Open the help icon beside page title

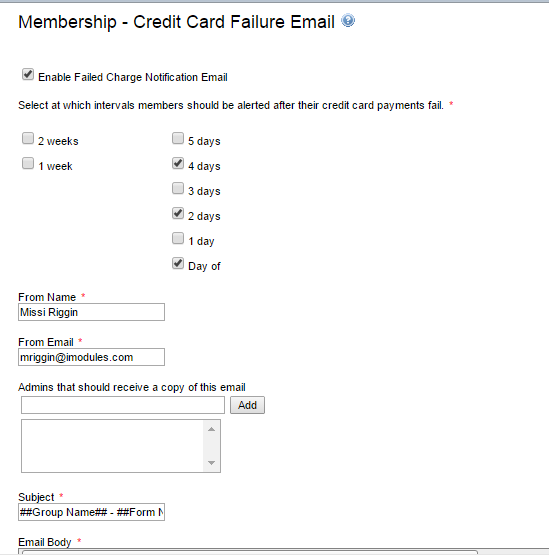[x=348, y=21]
